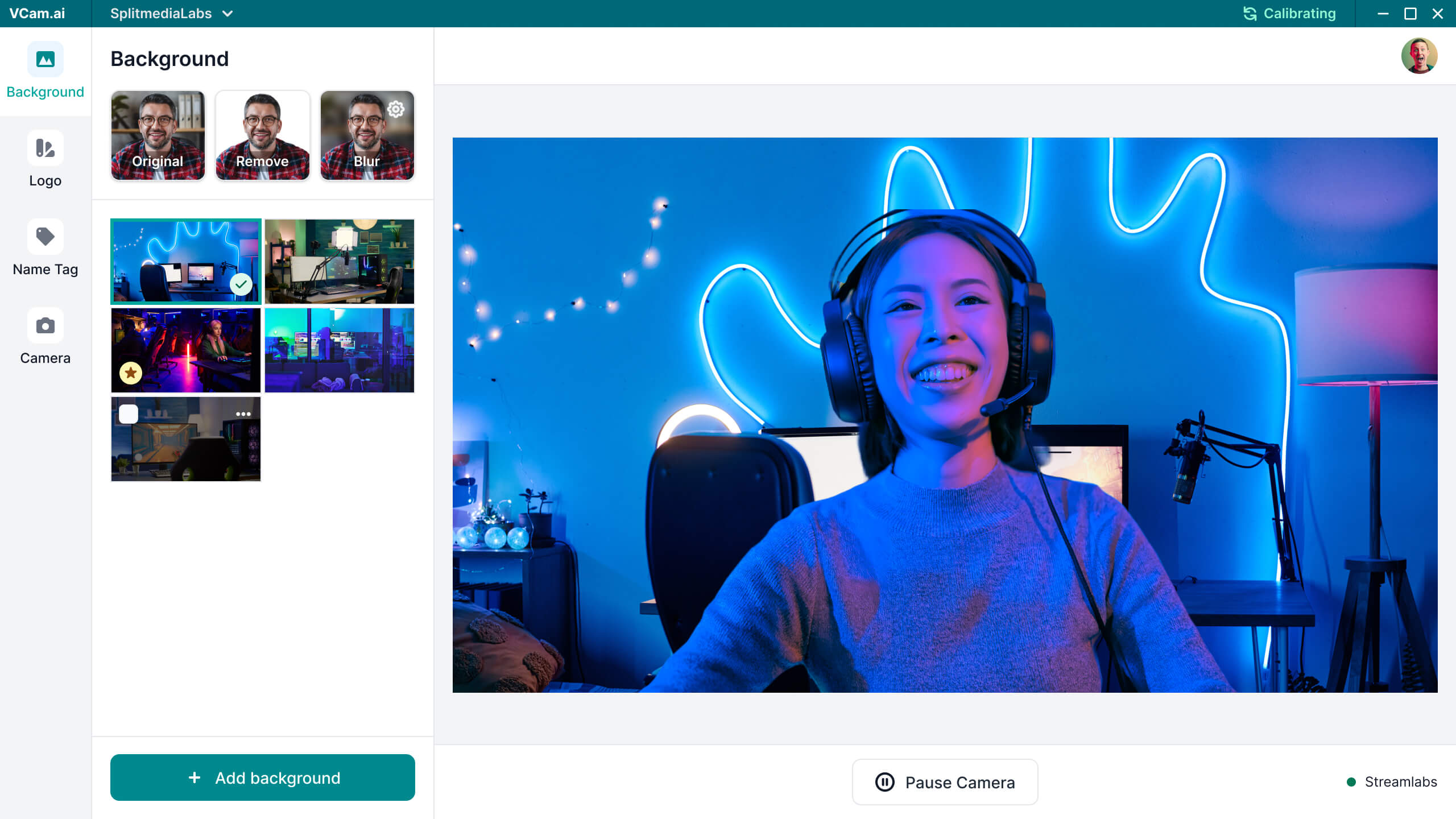The height and width of the screenshot is (819, 1456).
Task: Open Blur settings gear icon
Action: pos(396,109)
